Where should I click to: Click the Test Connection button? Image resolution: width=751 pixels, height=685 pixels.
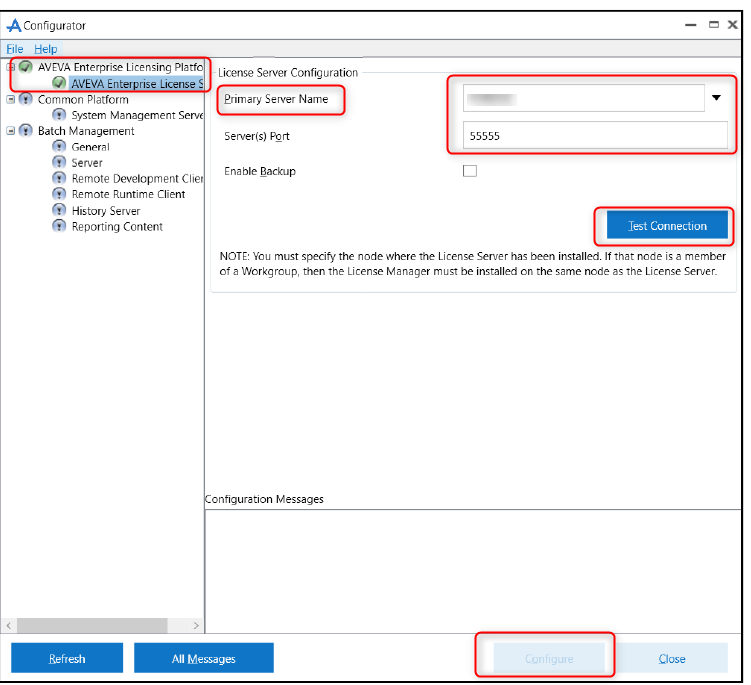point(667,226)
